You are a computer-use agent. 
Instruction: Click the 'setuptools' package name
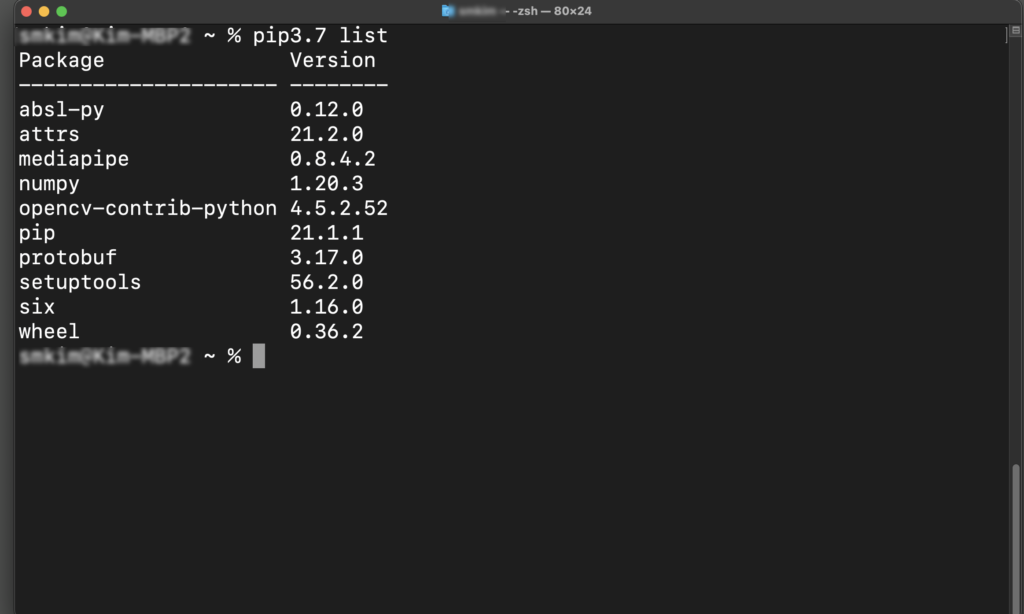tap(80, 282)
